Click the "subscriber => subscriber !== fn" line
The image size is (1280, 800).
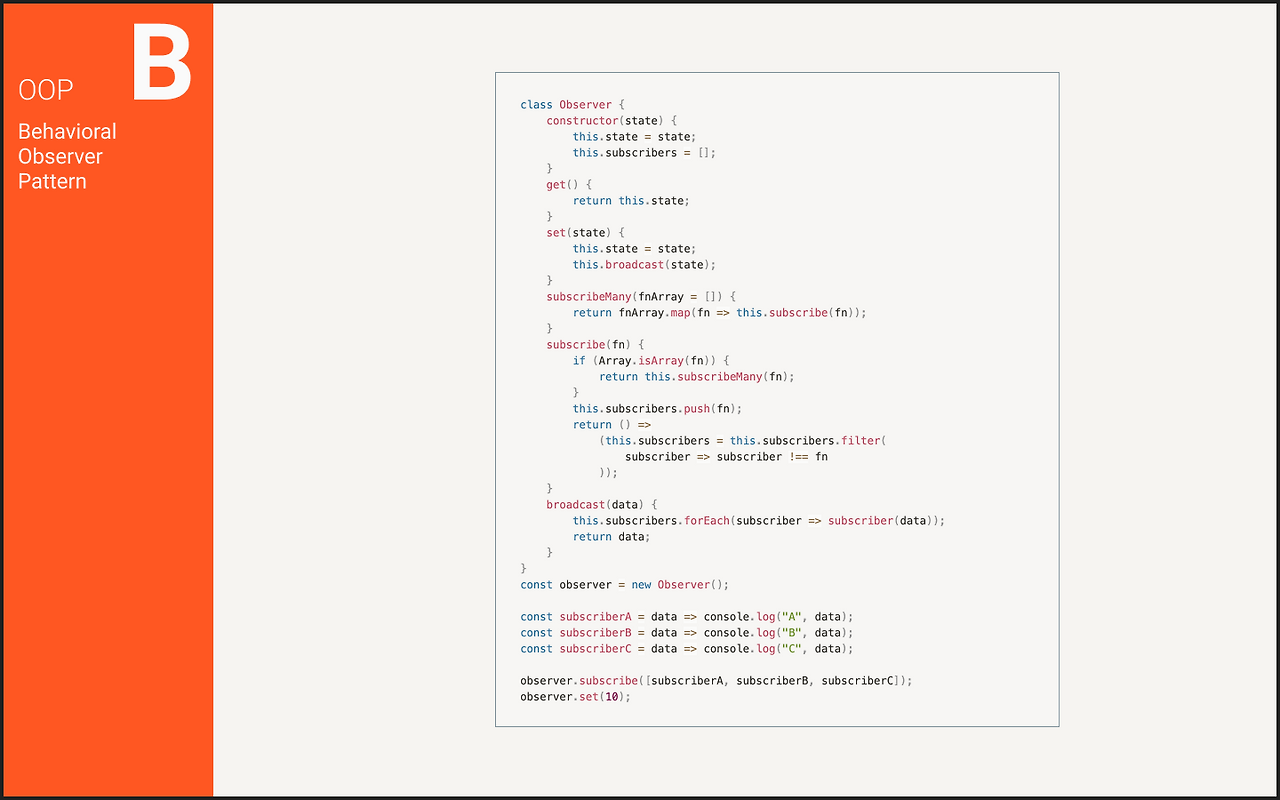[x=726, y=457]
